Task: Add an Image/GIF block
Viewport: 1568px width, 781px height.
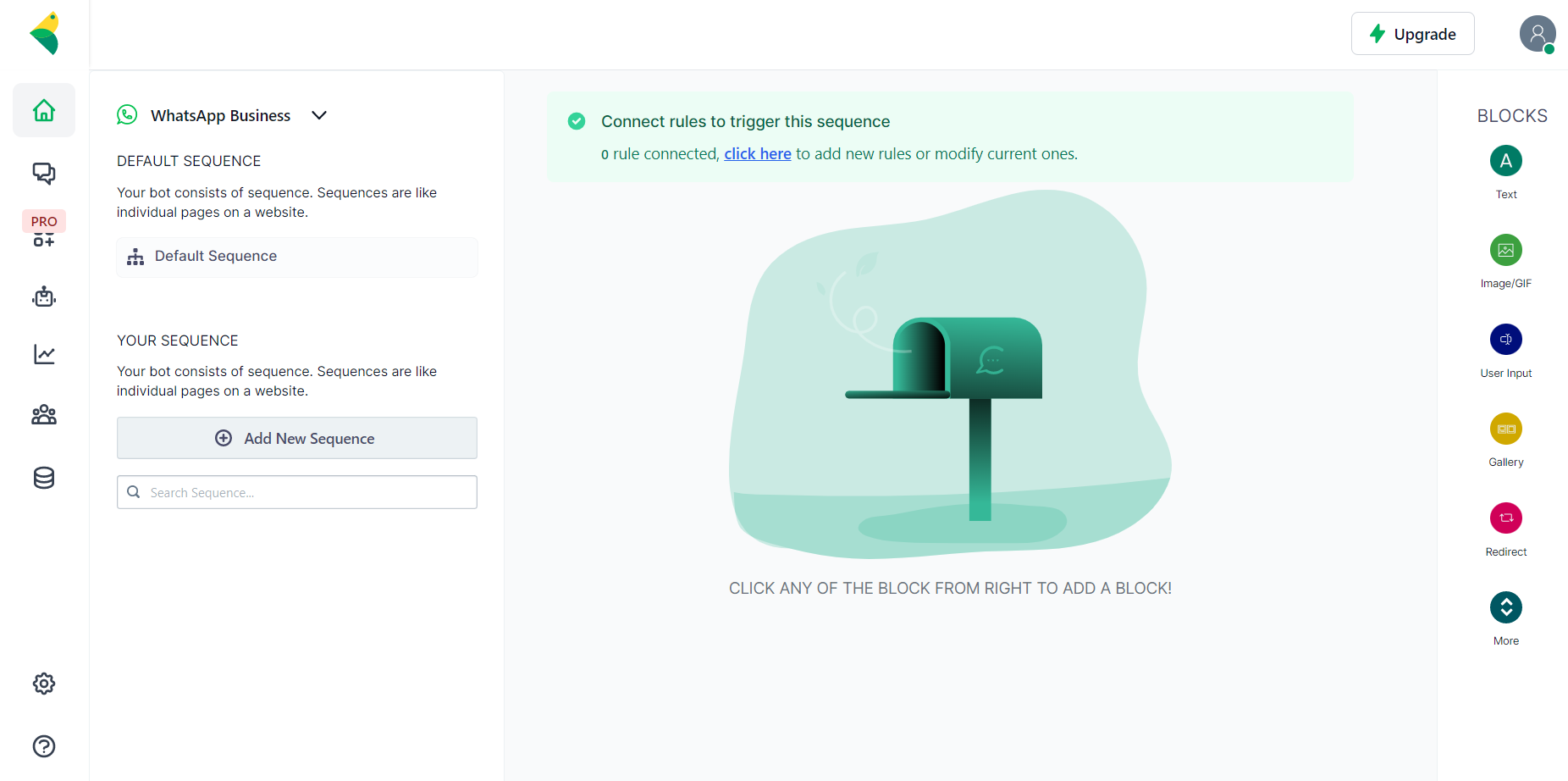Action: pyautogui.click(x=1505, y=250)
